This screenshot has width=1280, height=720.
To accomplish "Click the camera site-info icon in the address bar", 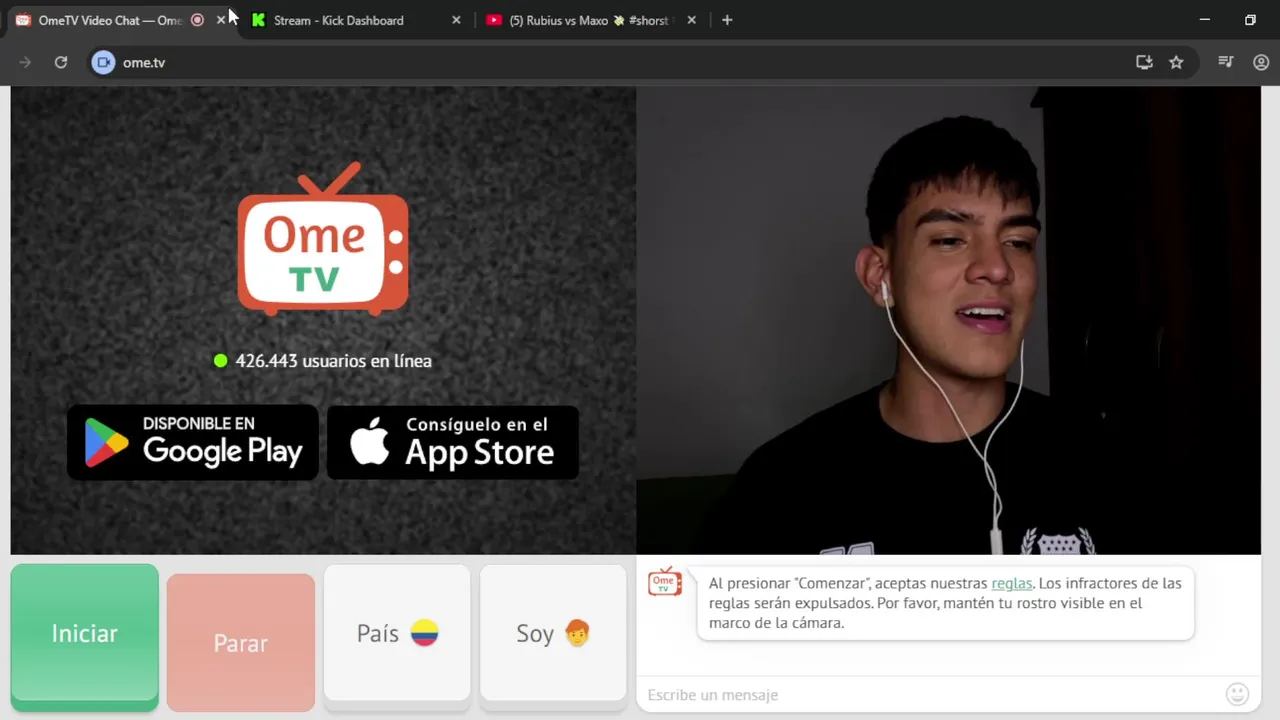I will 103,62.
